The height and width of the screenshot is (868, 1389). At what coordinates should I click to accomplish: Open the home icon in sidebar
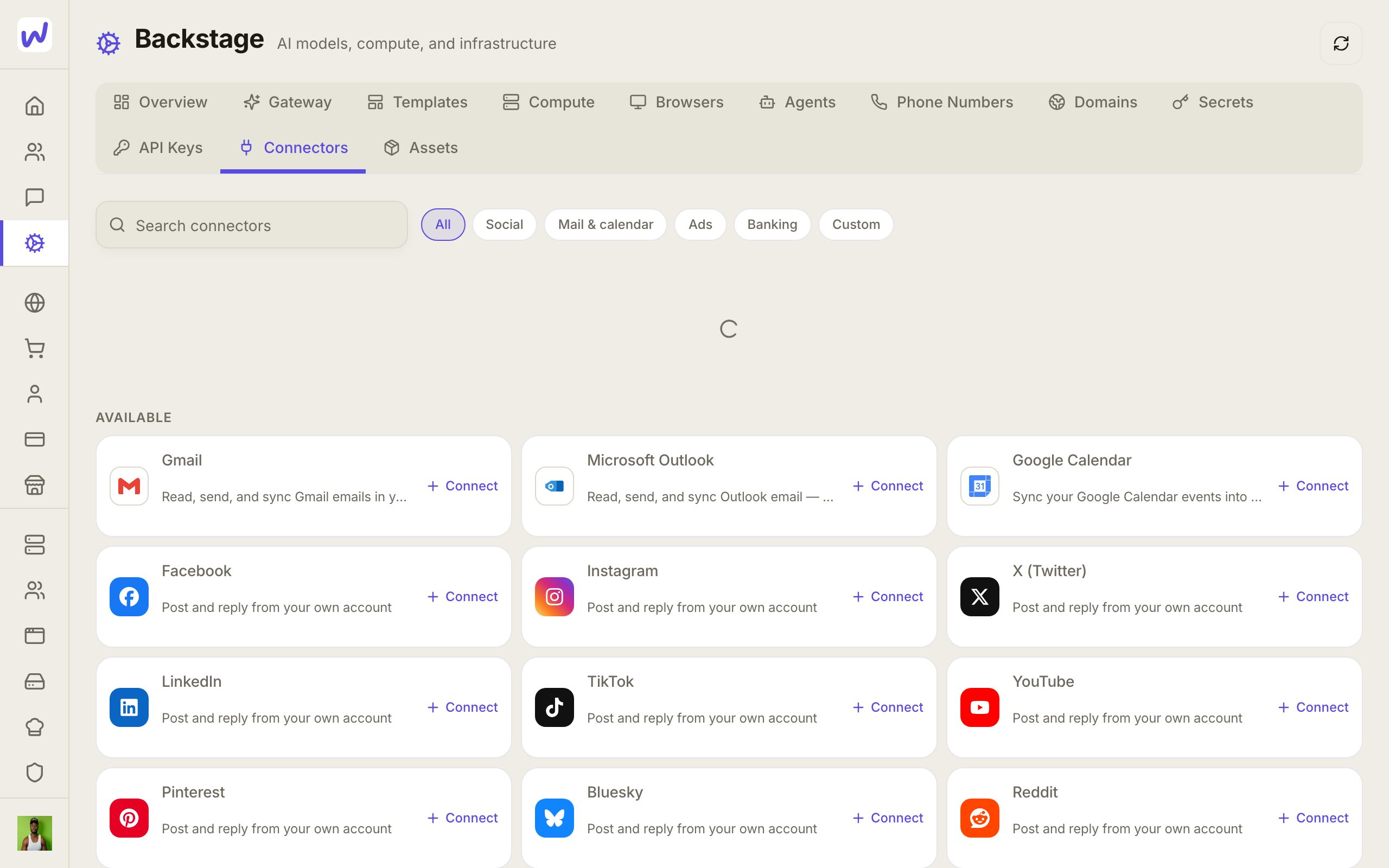34,106
